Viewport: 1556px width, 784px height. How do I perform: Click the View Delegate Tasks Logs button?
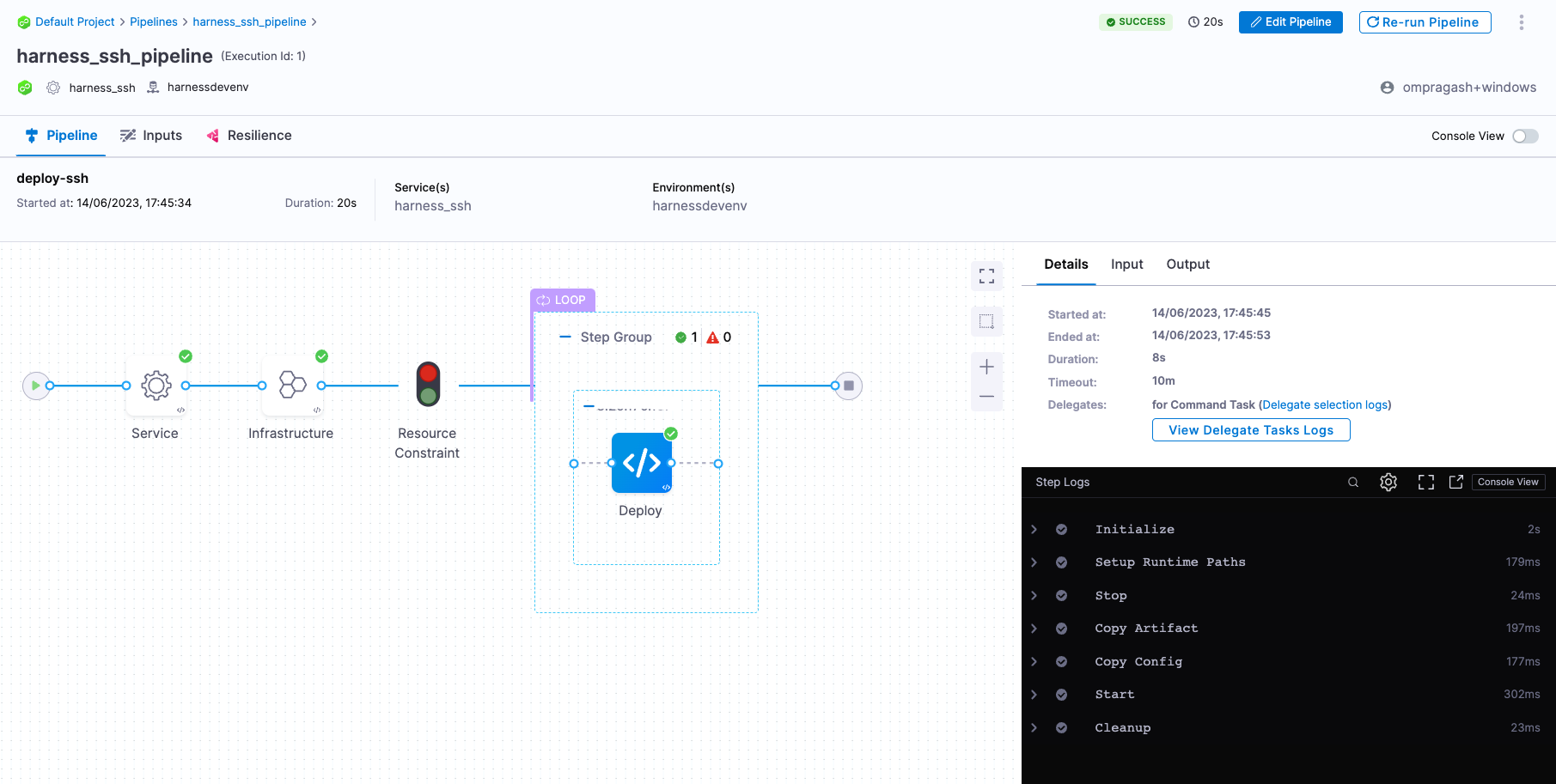click(1250, 430)
